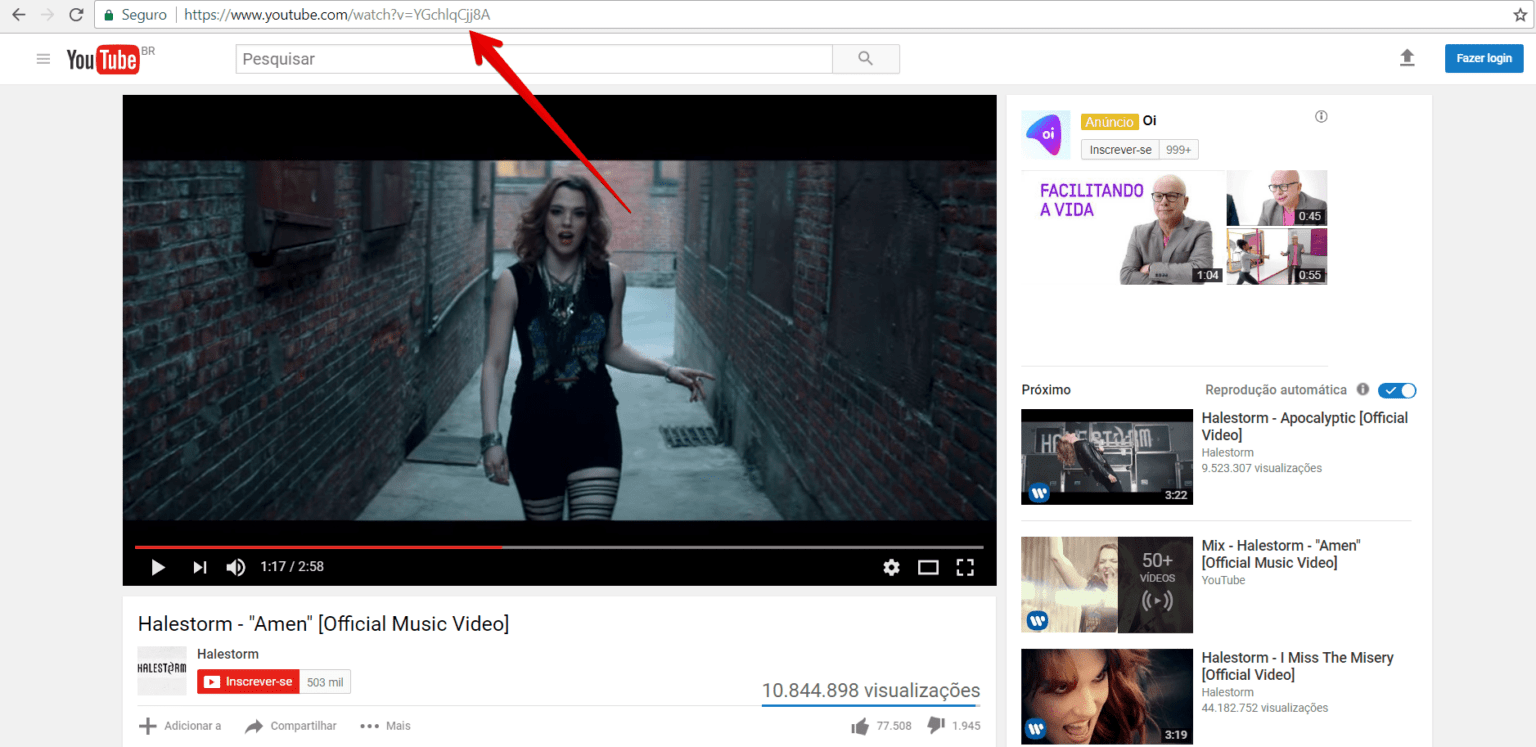Click the 503 mil subscriber count
The width and height of the screenshot is (1536, 747).
pyautogui.click(x=325, y=682)
